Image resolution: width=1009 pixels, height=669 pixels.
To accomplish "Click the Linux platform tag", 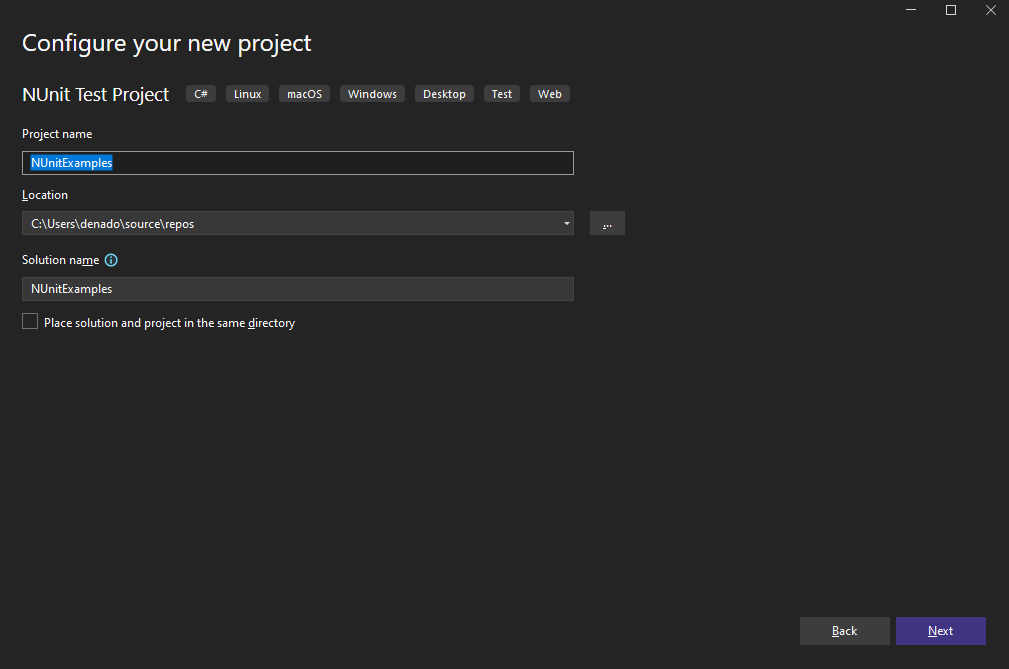I will point(247,94).
